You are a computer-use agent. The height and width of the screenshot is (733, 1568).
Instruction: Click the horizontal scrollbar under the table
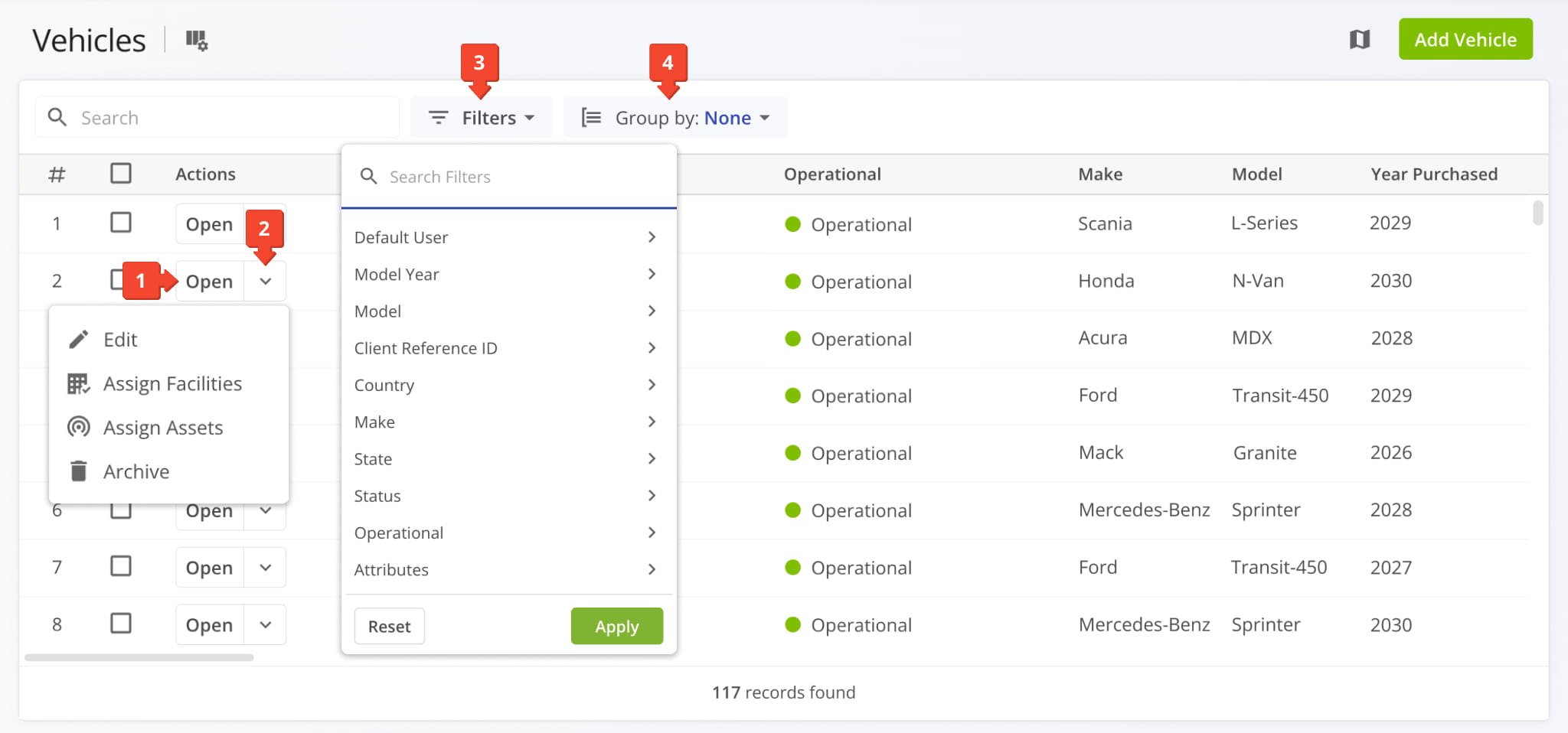pos(139,657)
